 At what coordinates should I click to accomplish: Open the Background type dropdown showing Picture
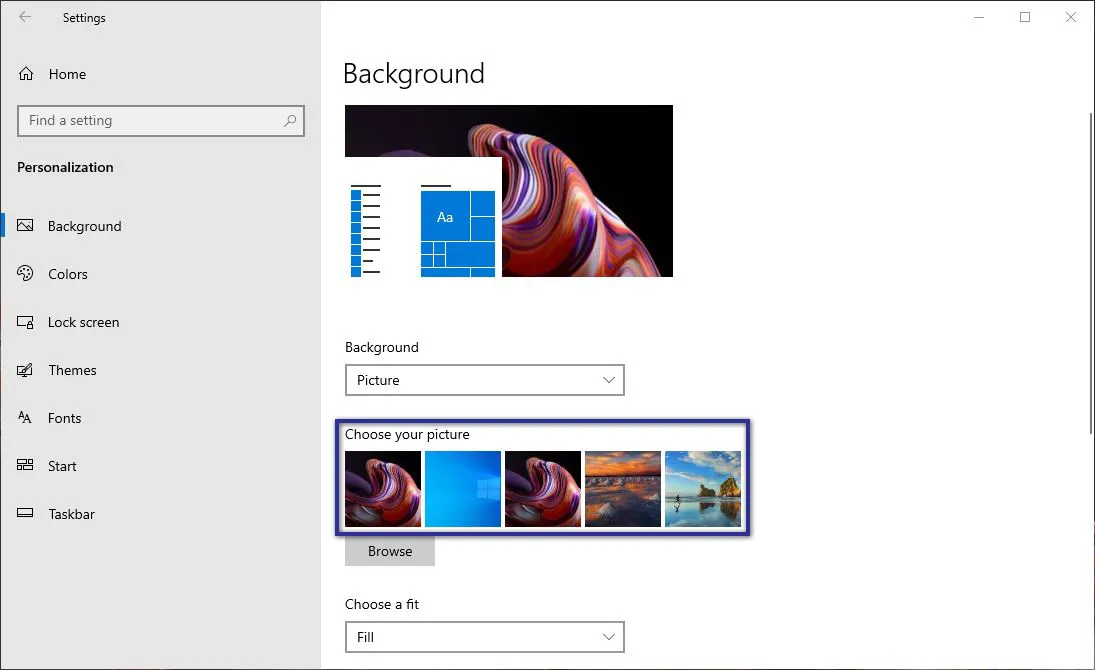coord(485,380)
